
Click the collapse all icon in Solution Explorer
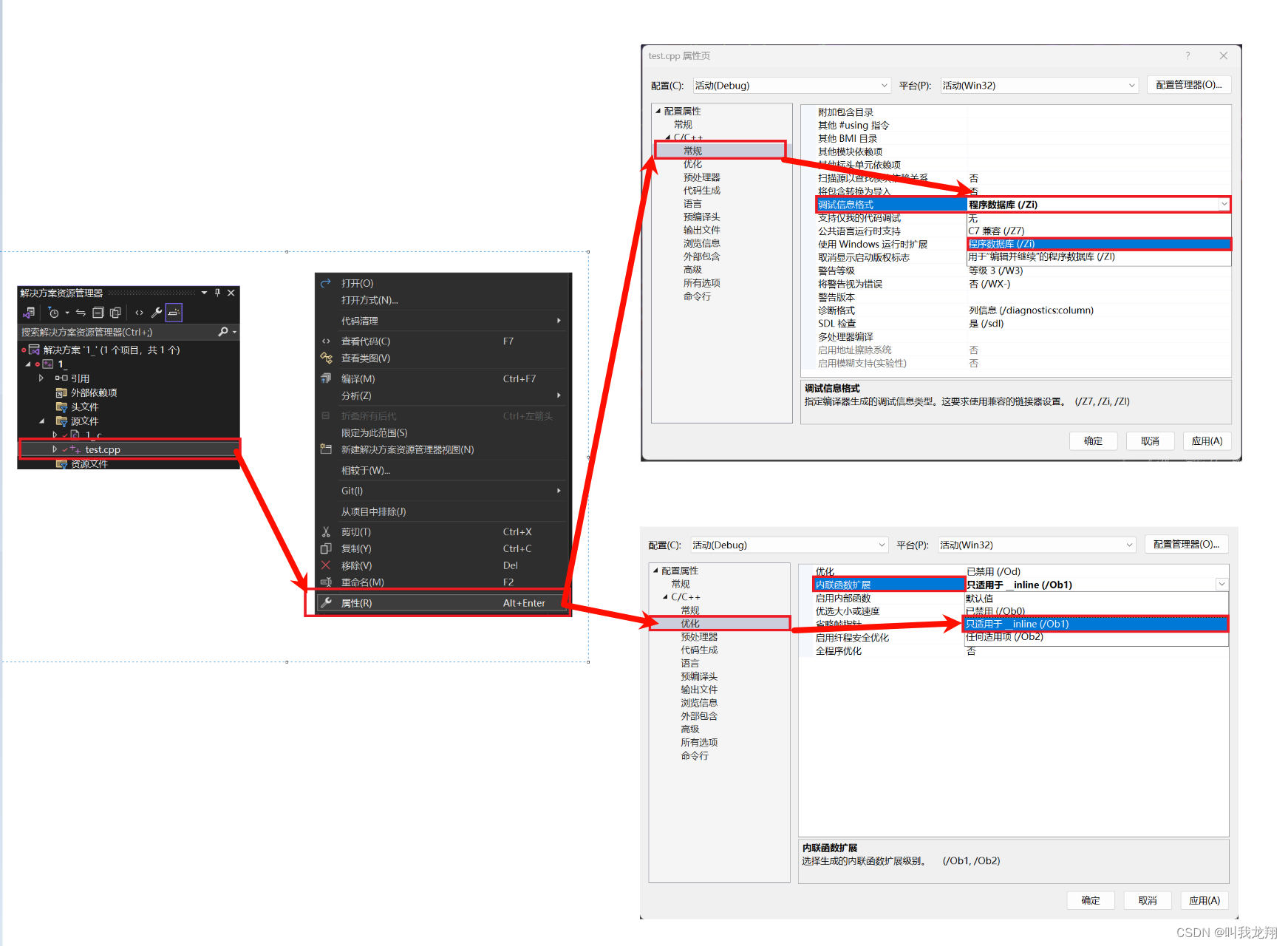(98, 313)
